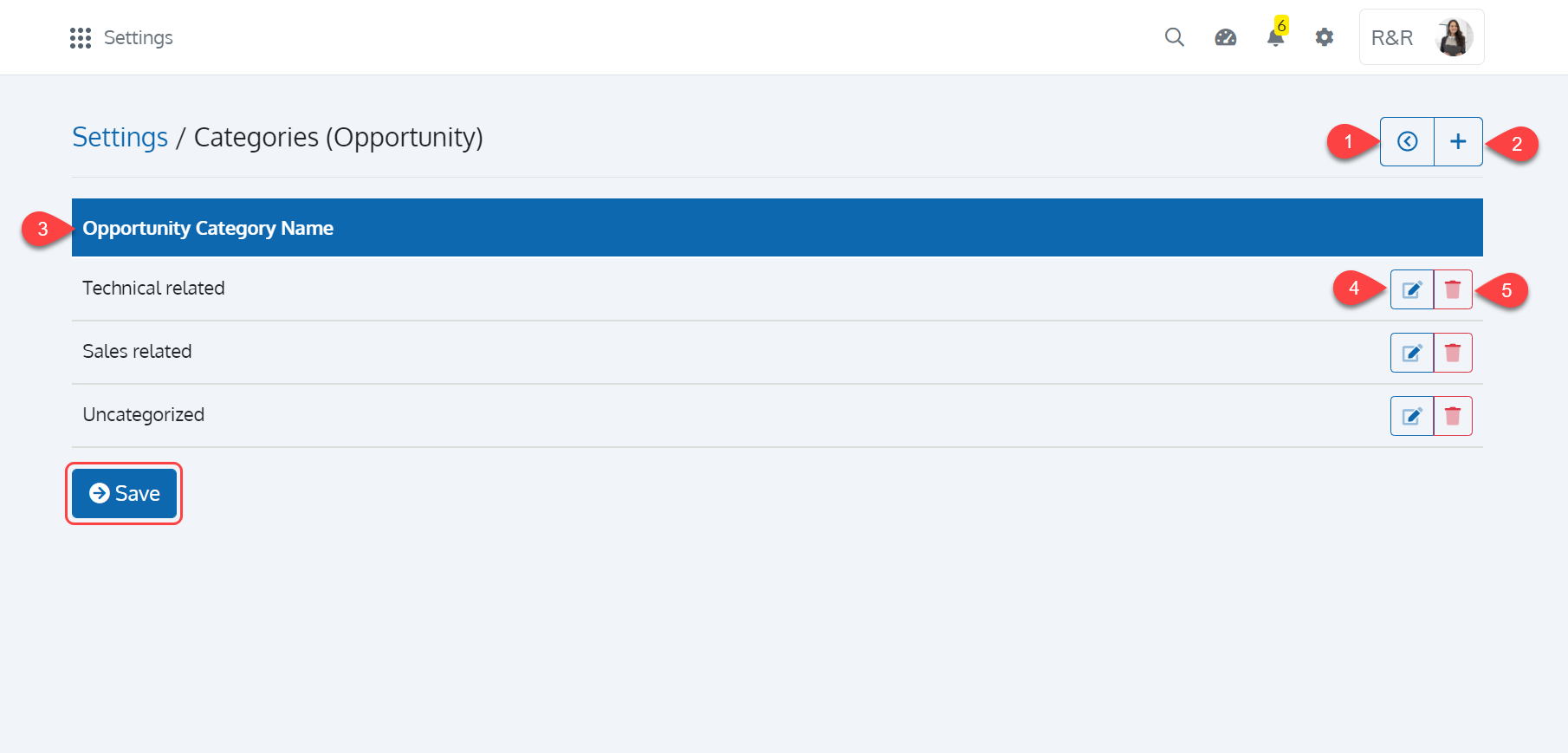This screenshot has height=753, width=1568.
Task: Click the search magnifier icon
Action: pos(1174,37)
